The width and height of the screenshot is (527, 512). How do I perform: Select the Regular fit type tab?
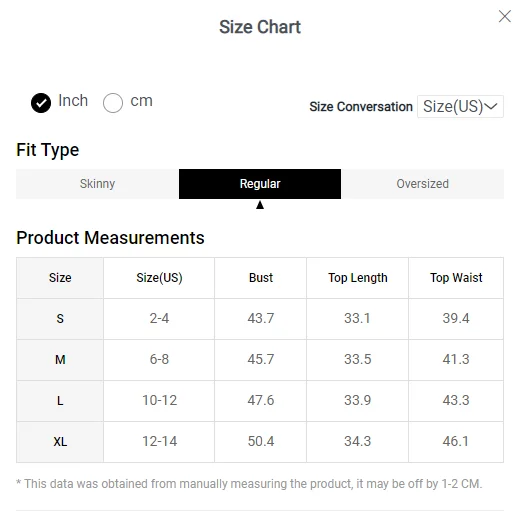(260, 184)
